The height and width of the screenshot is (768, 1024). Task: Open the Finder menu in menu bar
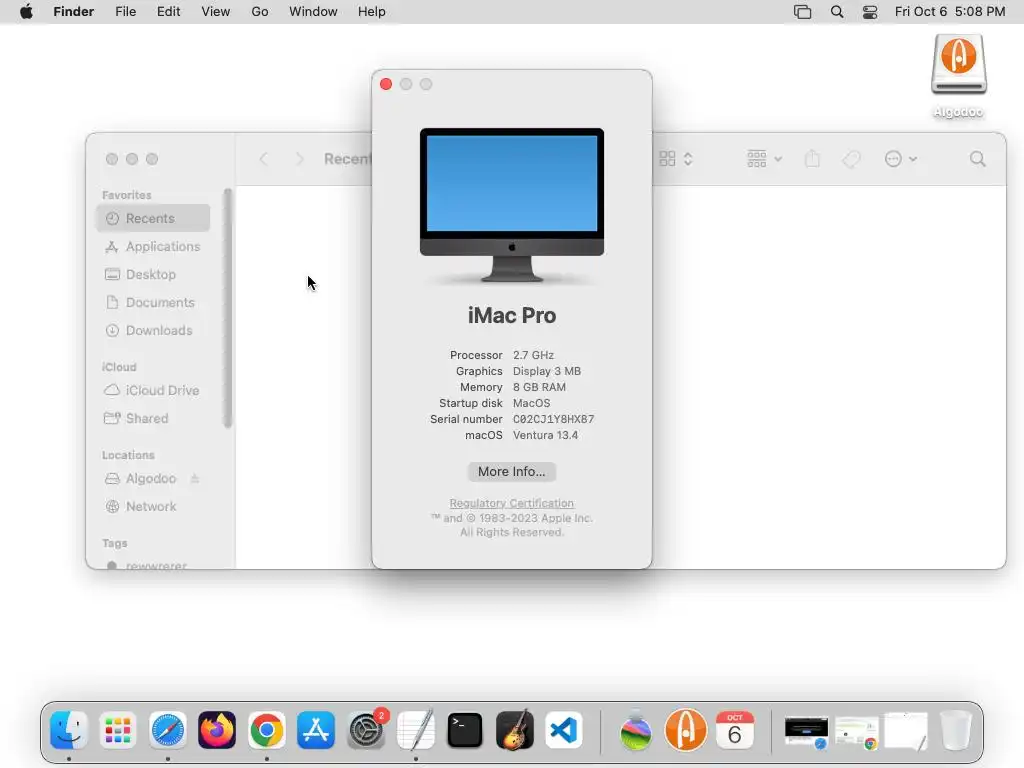pos(73,12)
